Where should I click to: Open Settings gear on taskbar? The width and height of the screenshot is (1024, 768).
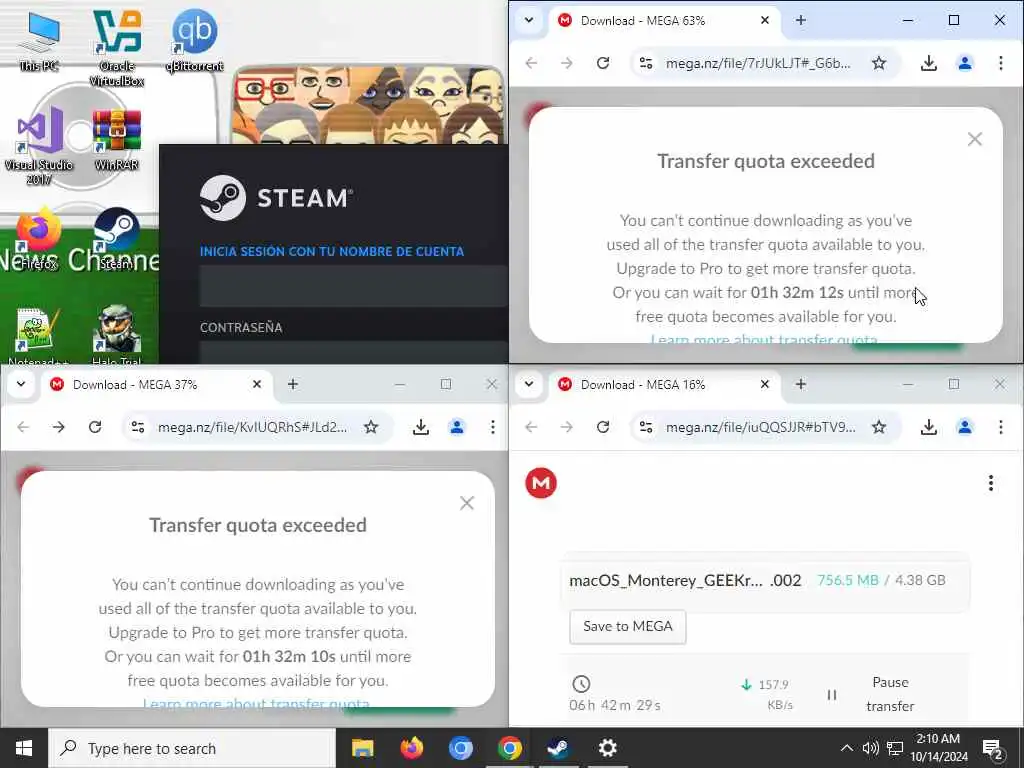click(x=607, y=748)
